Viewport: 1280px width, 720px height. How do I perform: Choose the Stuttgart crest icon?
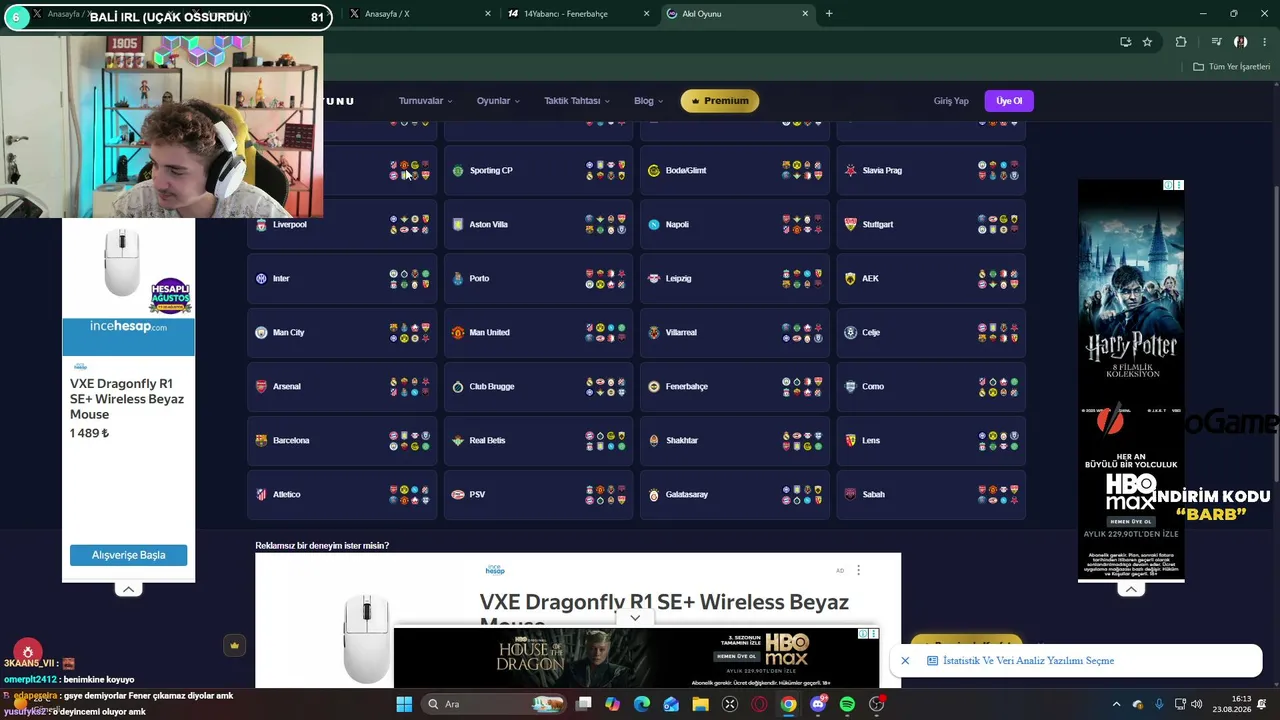(850, 225)
